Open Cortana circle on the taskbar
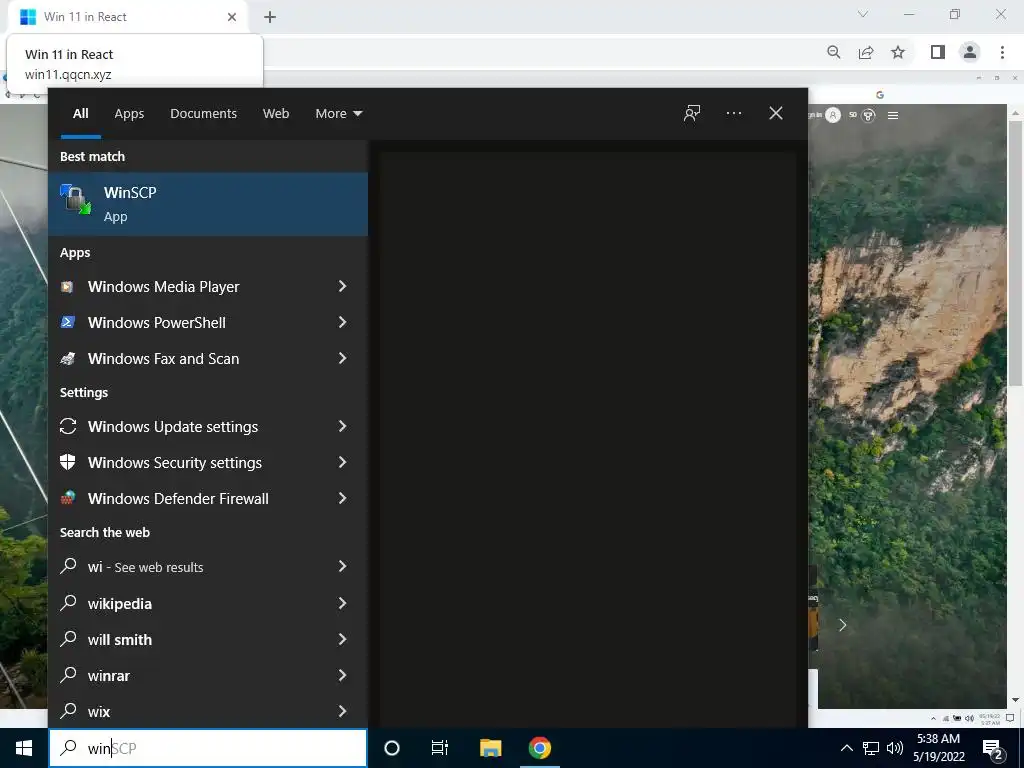This screenshot has width=1024, height=768. click(x=391, y=748)
